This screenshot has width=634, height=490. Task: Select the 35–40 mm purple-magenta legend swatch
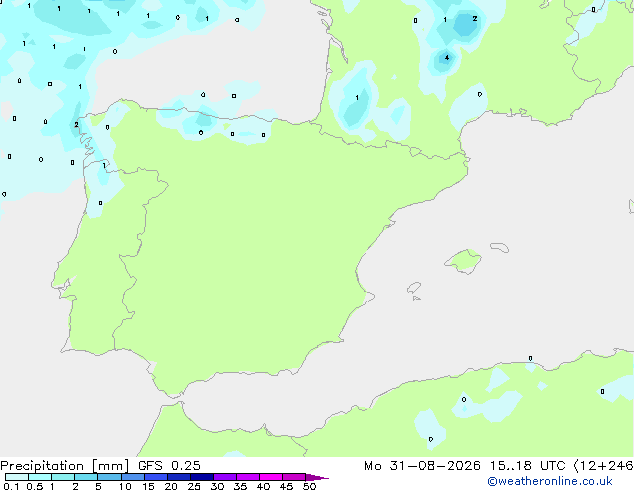pos(248,477)
